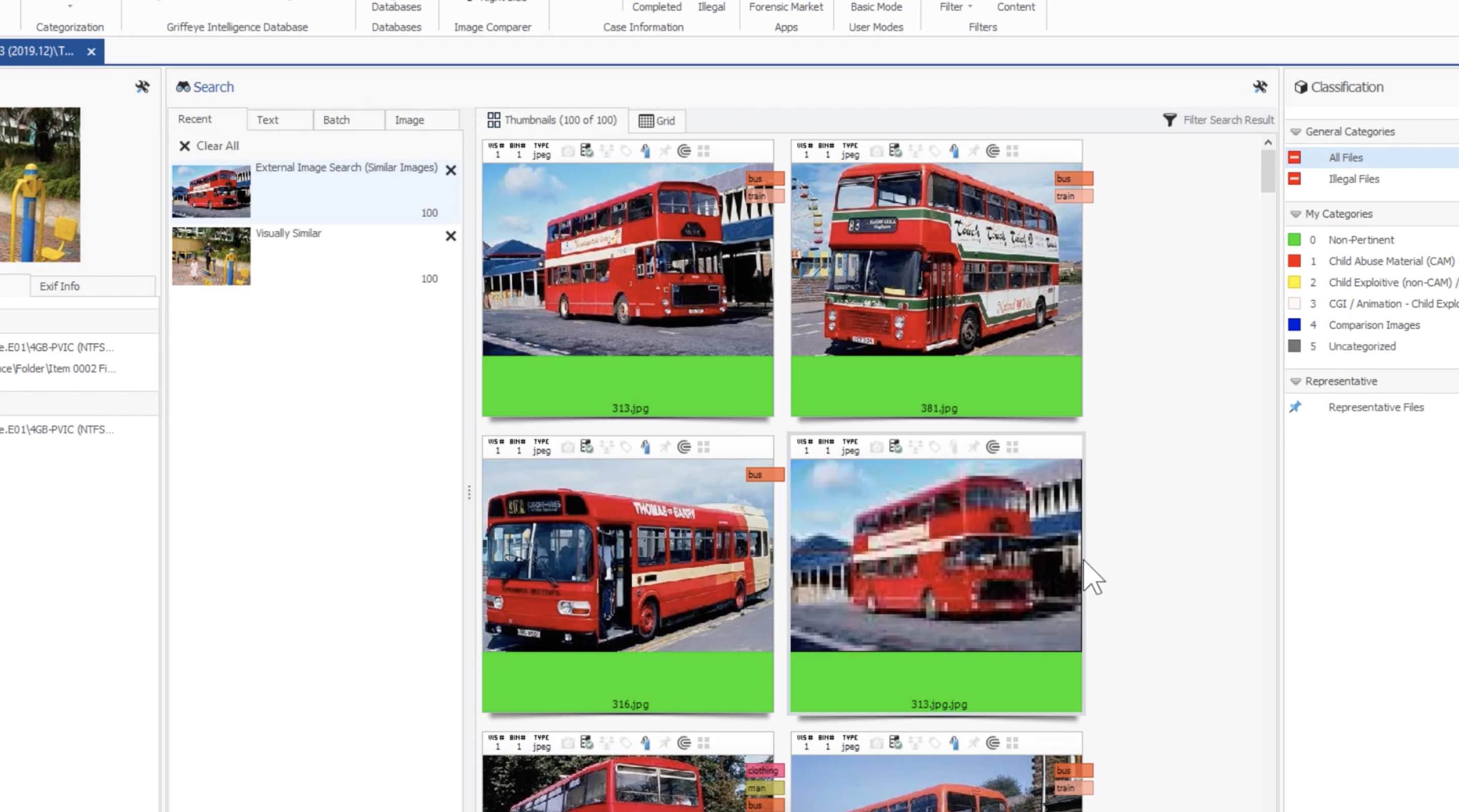Close the open case document tab
1459x812 pixels.
pyautogui.click(x=91, y=51)
